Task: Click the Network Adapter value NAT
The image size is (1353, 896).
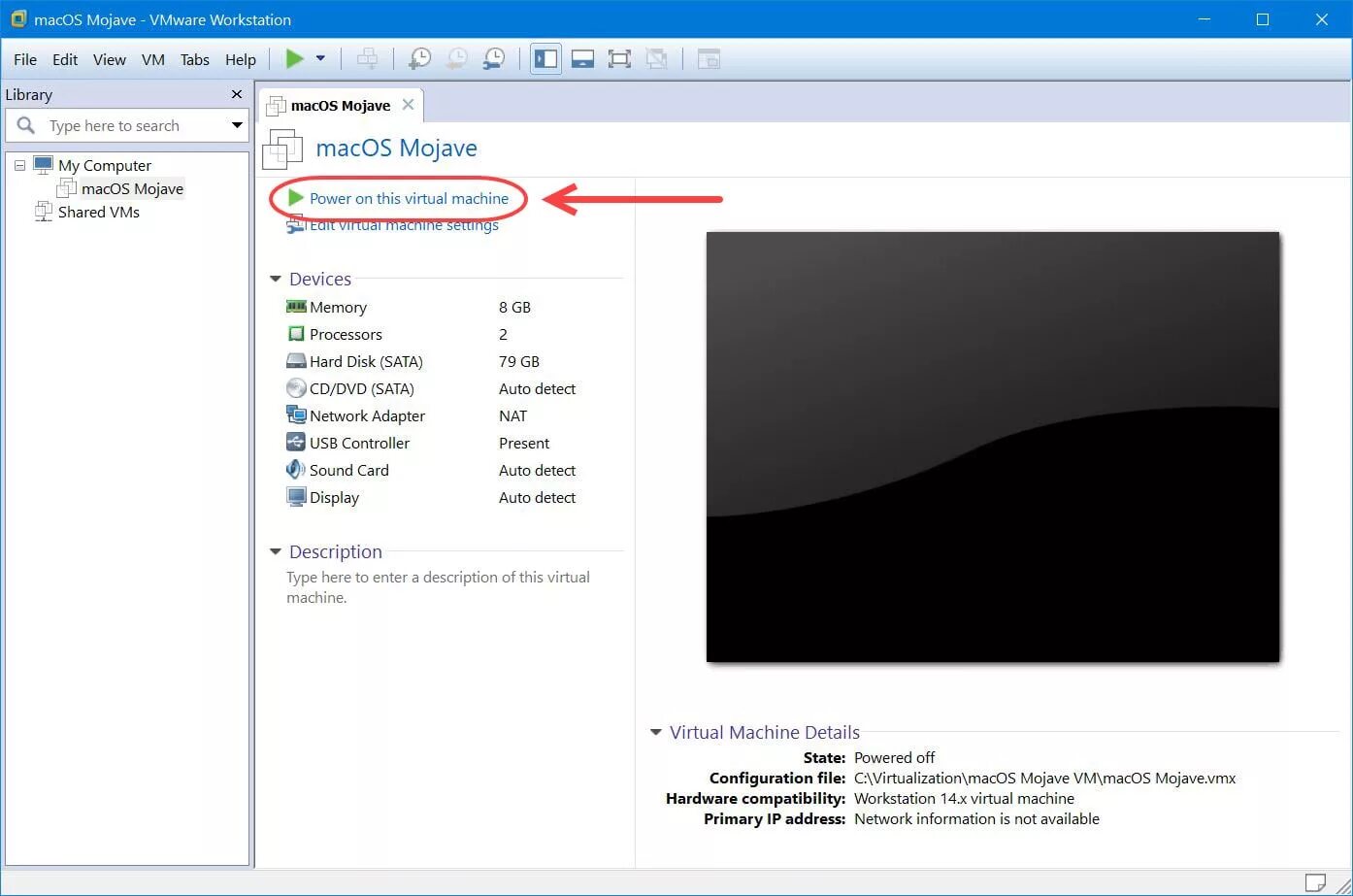Action: click(x=512, y=415)
